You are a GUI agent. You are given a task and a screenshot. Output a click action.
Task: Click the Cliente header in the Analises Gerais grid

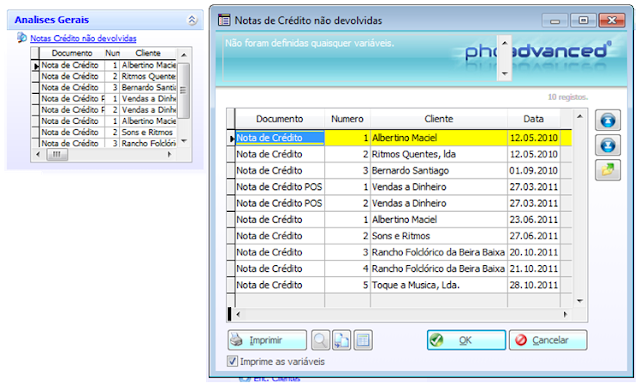pyautogui.click(x=148, y=53)
